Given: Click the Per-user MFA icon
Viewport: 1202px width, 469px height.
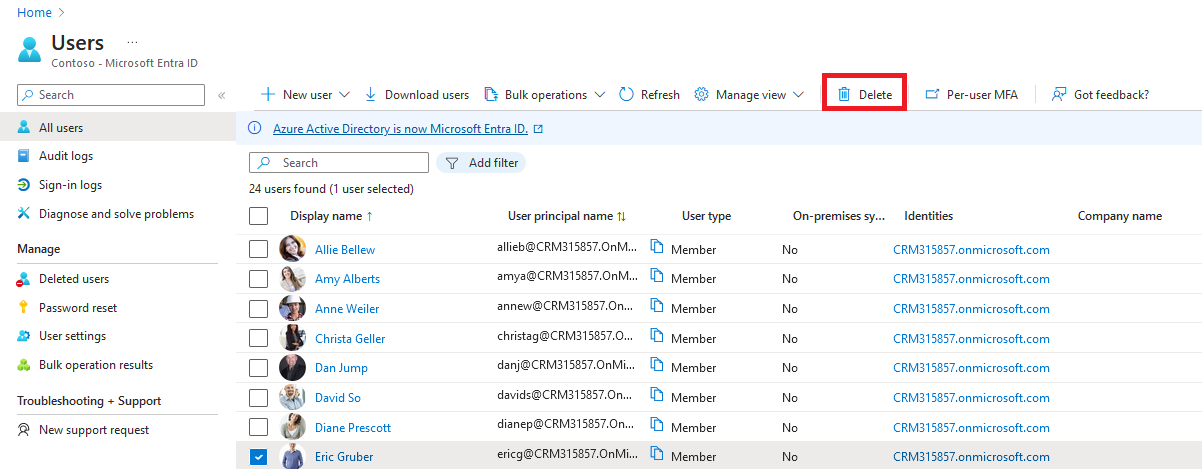Looking at the screenshot, I should (x=932, y=95).
